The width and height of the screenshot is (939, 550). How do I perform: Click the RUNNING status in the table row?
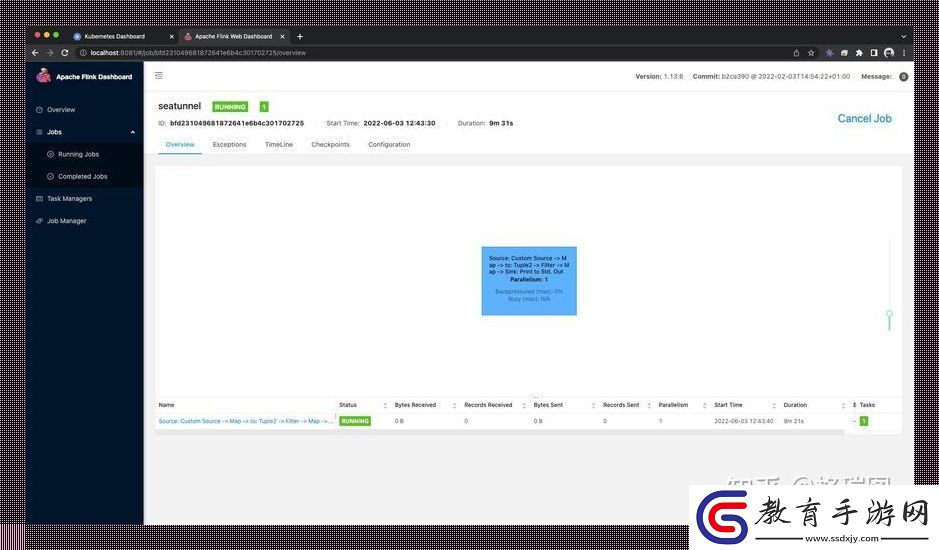coord(355,421)
